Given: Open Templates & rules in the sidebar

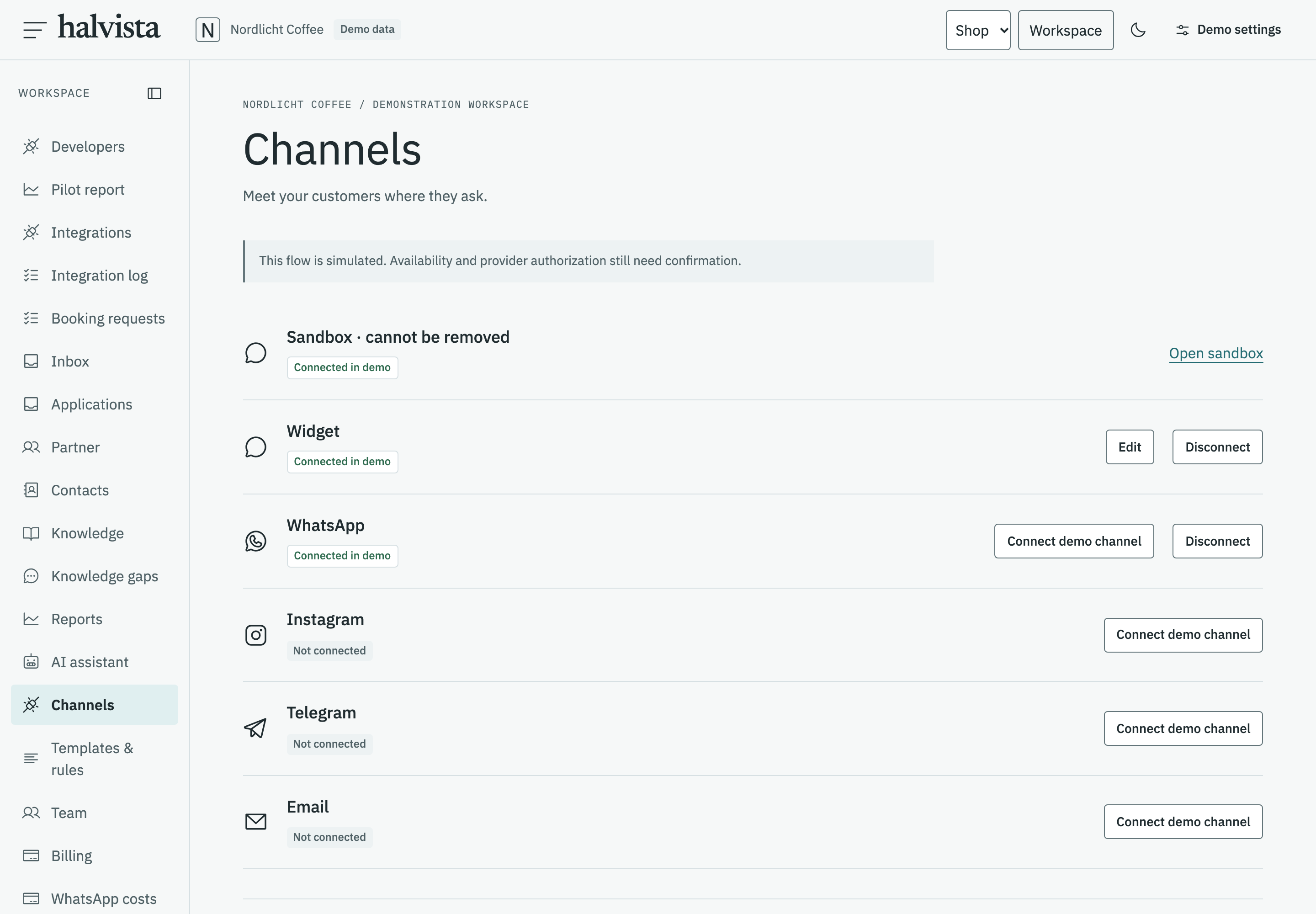Looking at the screenshot, I should click(x=95, y=759).
